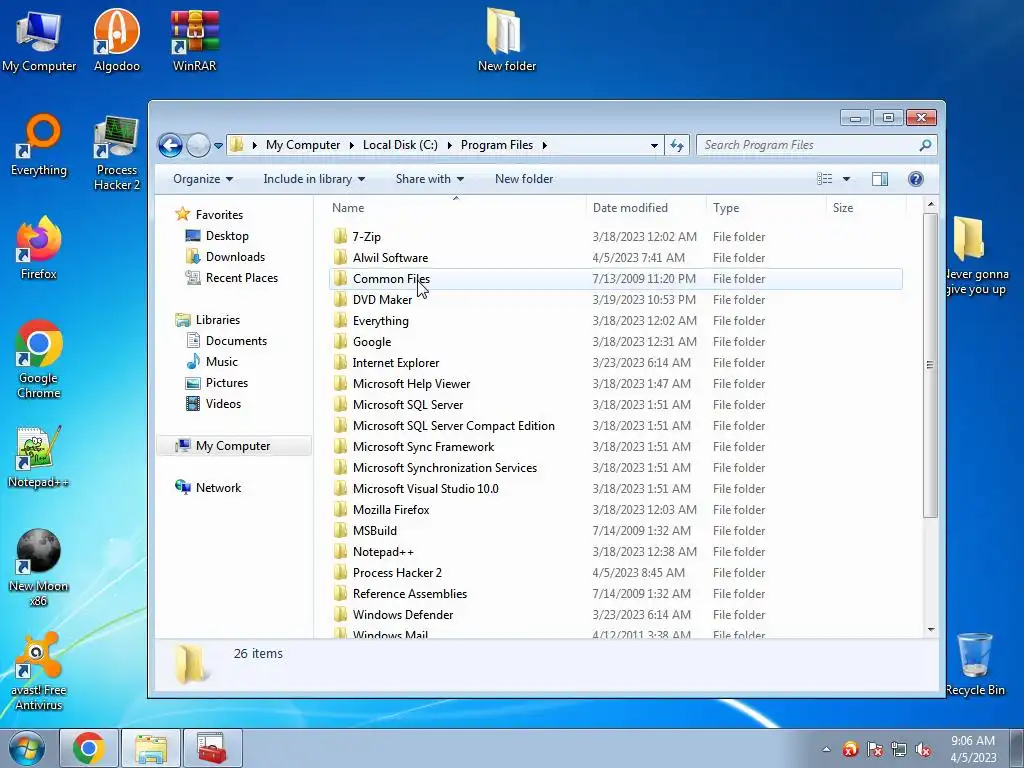Select the Microsoft SQL Server Compact Edition folder
Screen dimensions: 1024x768
click(x=453, y=426)
